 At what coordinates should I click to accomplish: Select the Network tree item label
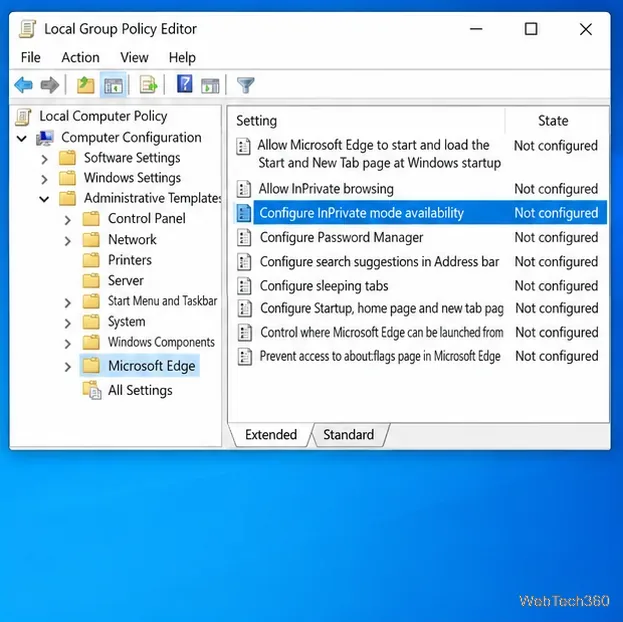pos(132,240)
